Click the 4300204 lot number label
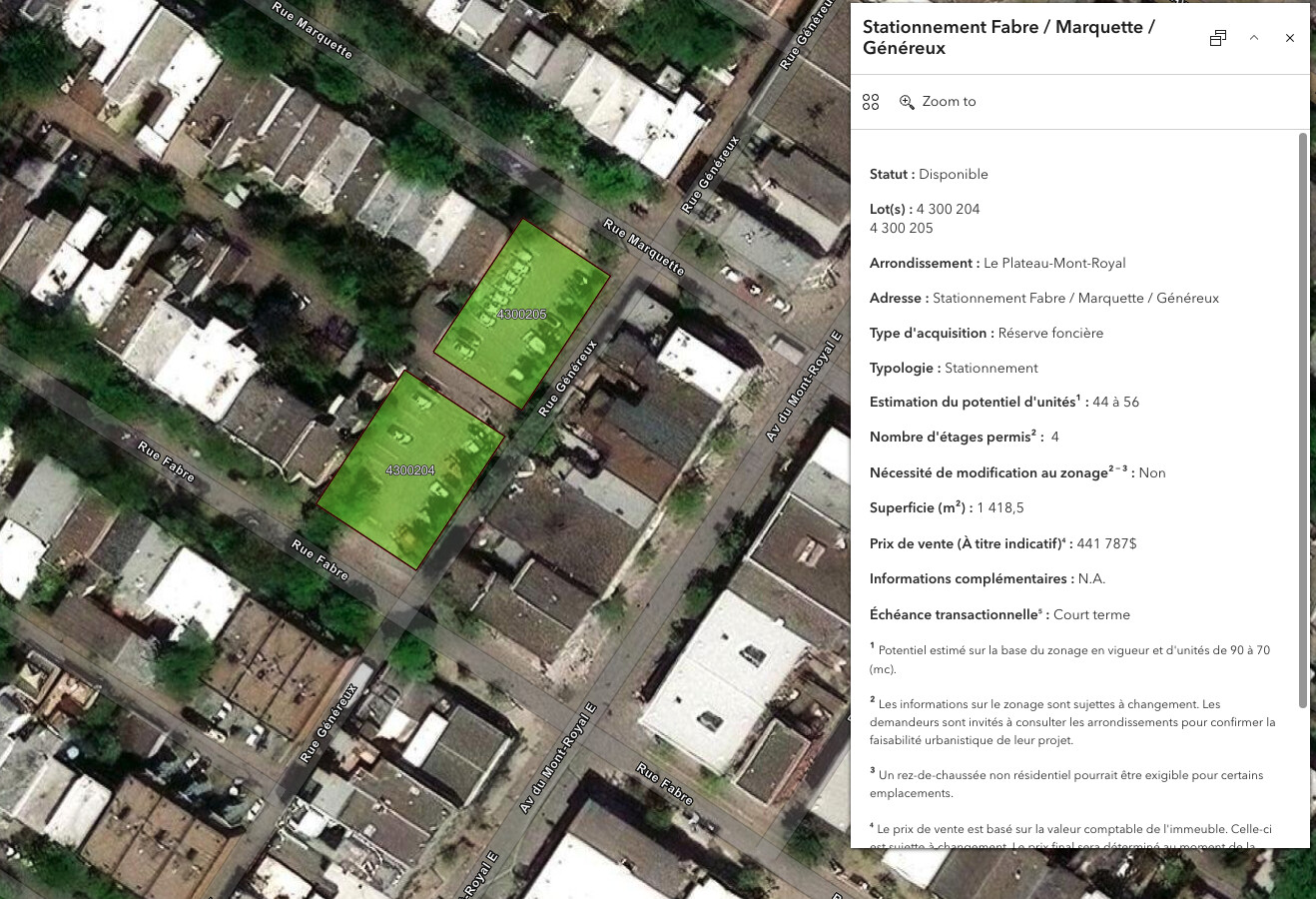 409,470
